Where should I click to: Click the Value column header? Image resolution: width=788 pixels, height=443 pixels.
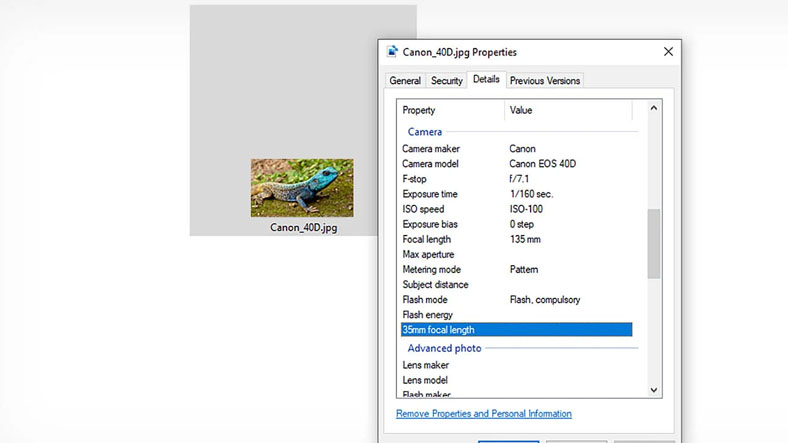pyautogui.click(x=568, y=110)
